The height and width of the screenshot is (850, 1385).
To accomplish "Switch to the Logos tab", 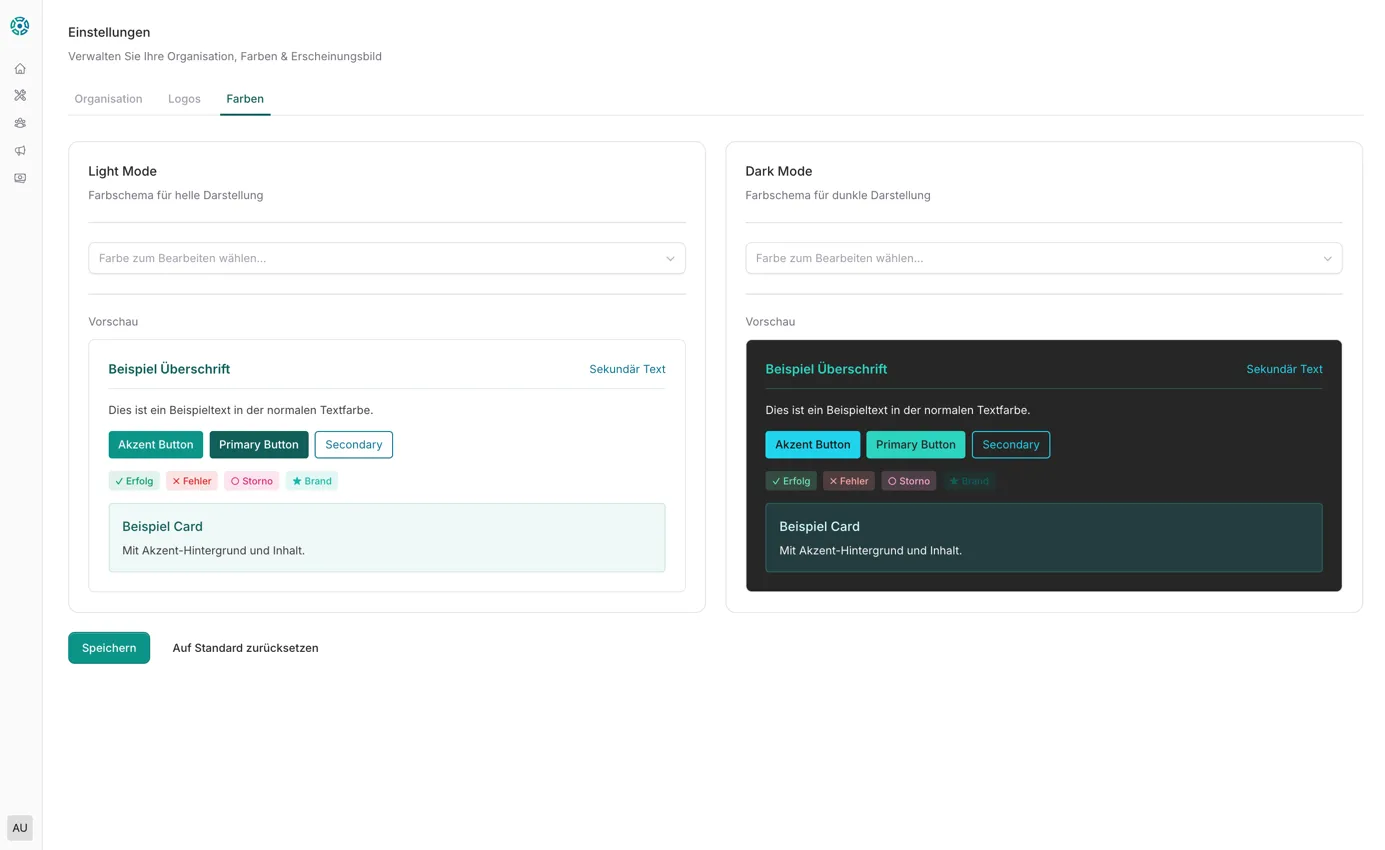I will (184, 99).
